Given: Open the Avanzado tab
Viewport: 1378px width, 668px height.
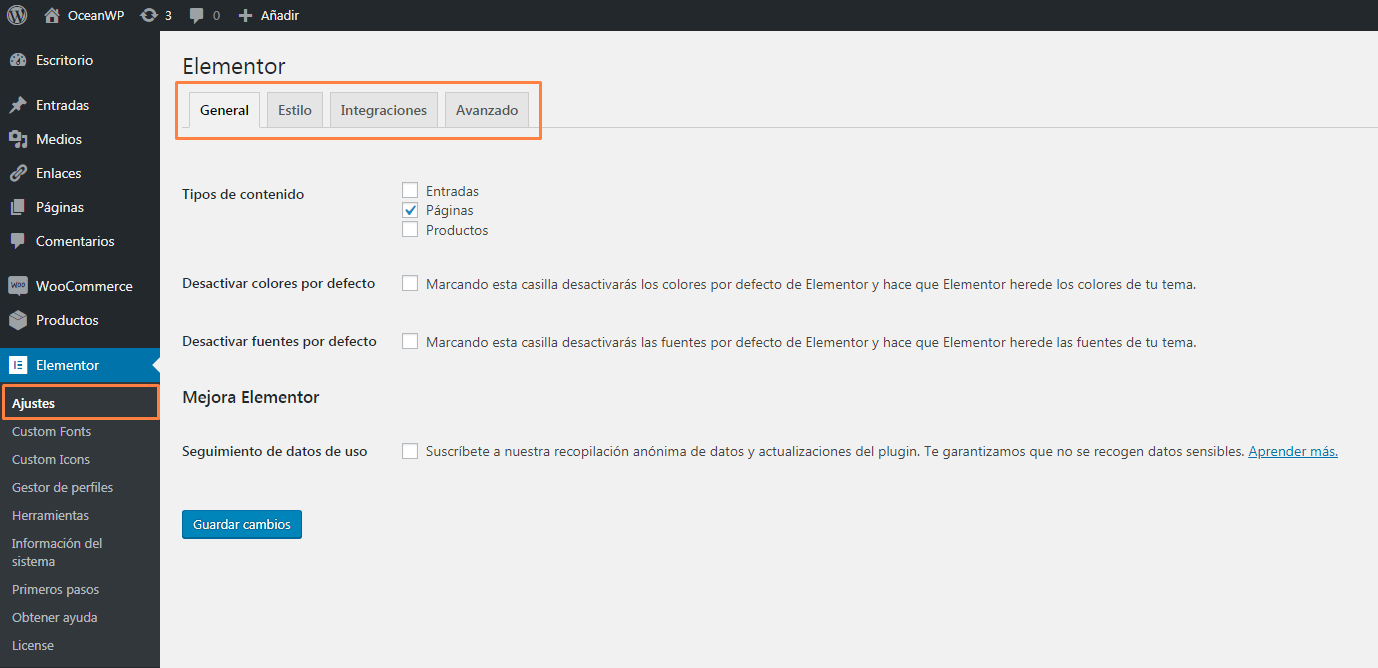Looking at the screenshot, I should click(487, 110).
